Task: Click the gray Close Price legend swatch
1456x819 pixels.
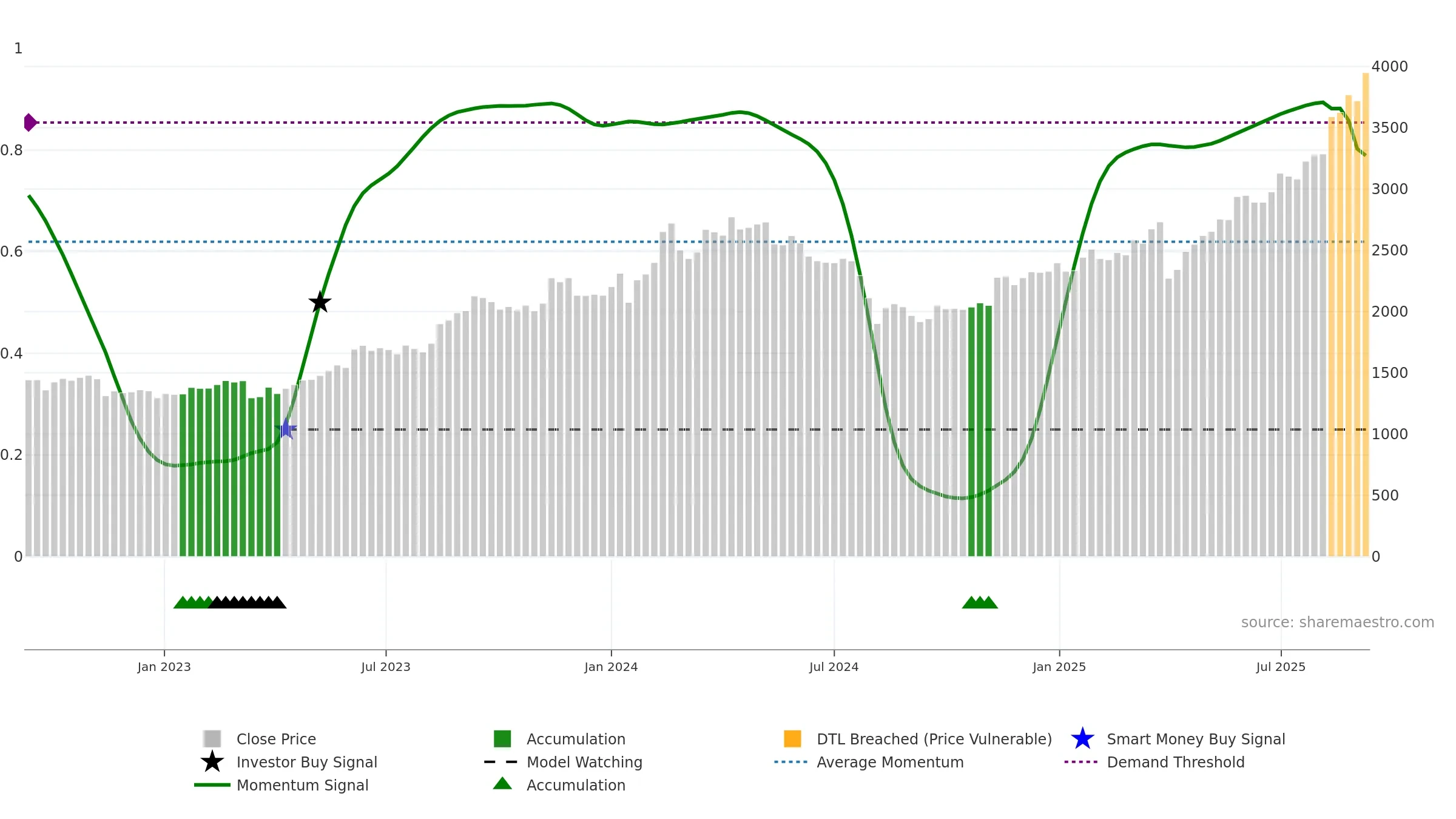Action: [212, 738]
